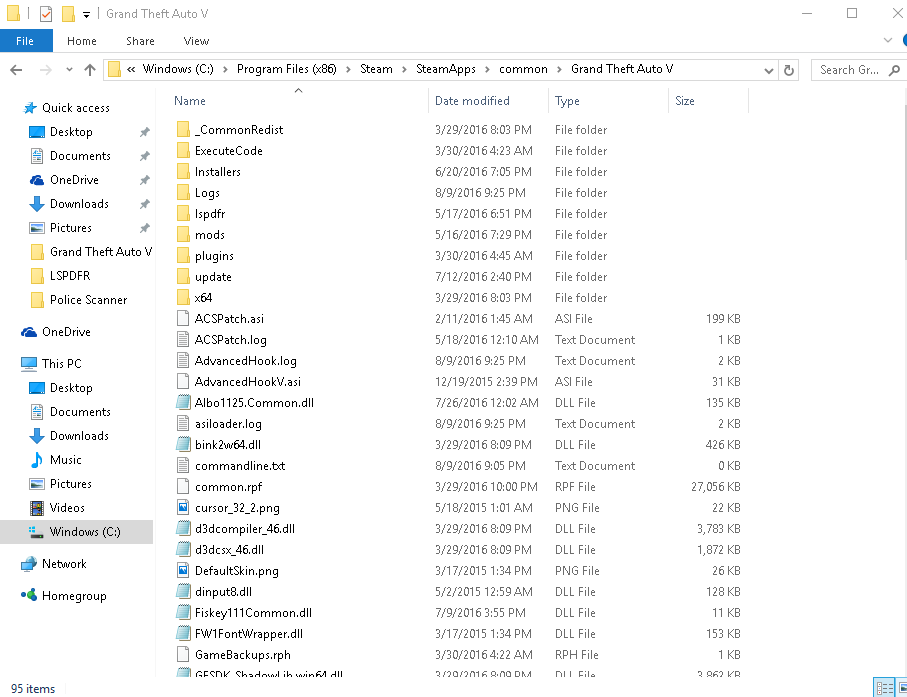Image resolution: width=907 pixels, height=697 pixels.
Task: Select the mods folder icon
Action: (x=183, y=234)
